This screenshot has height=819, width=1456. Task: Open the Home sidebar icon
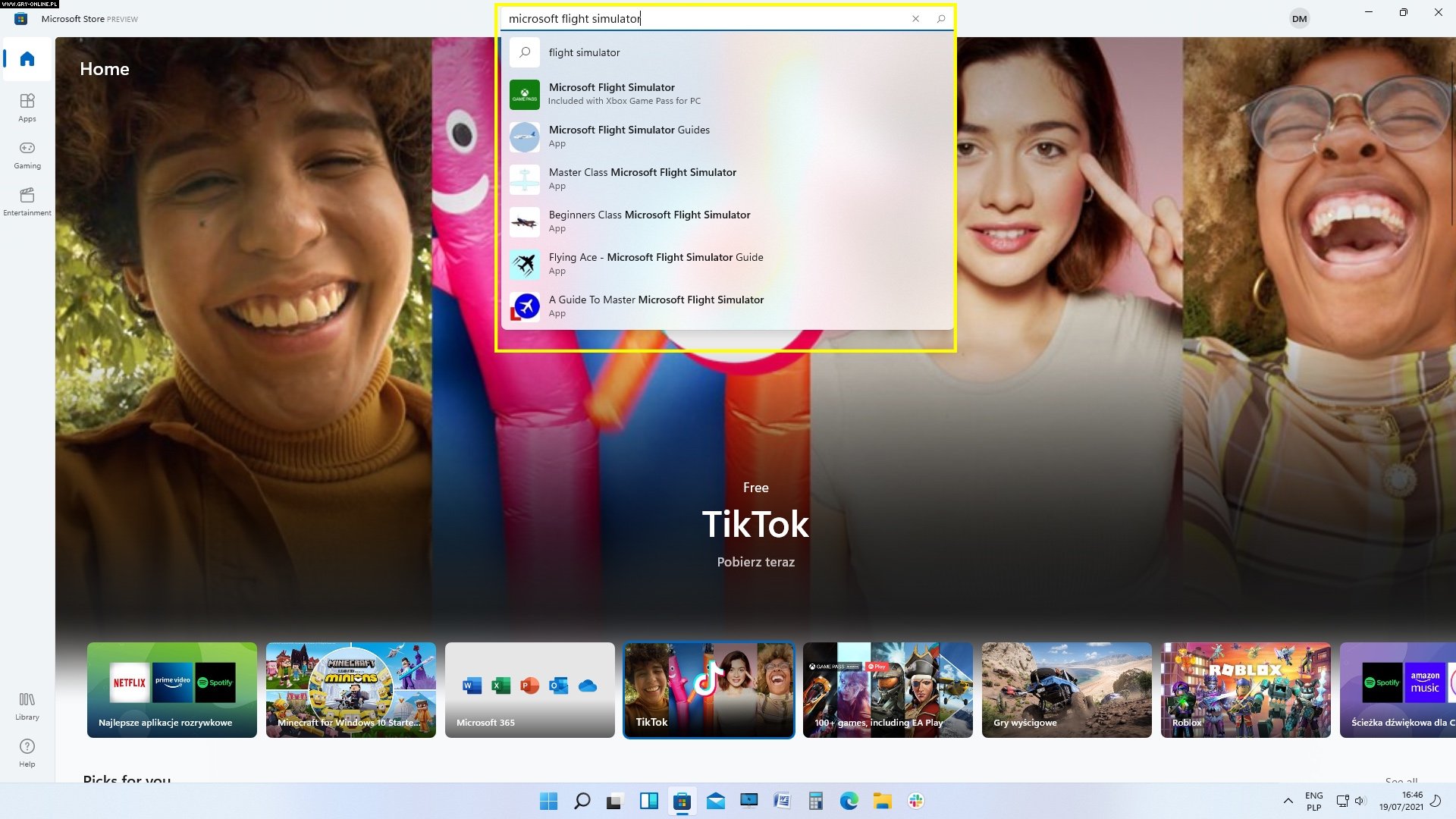click(27, 59)
